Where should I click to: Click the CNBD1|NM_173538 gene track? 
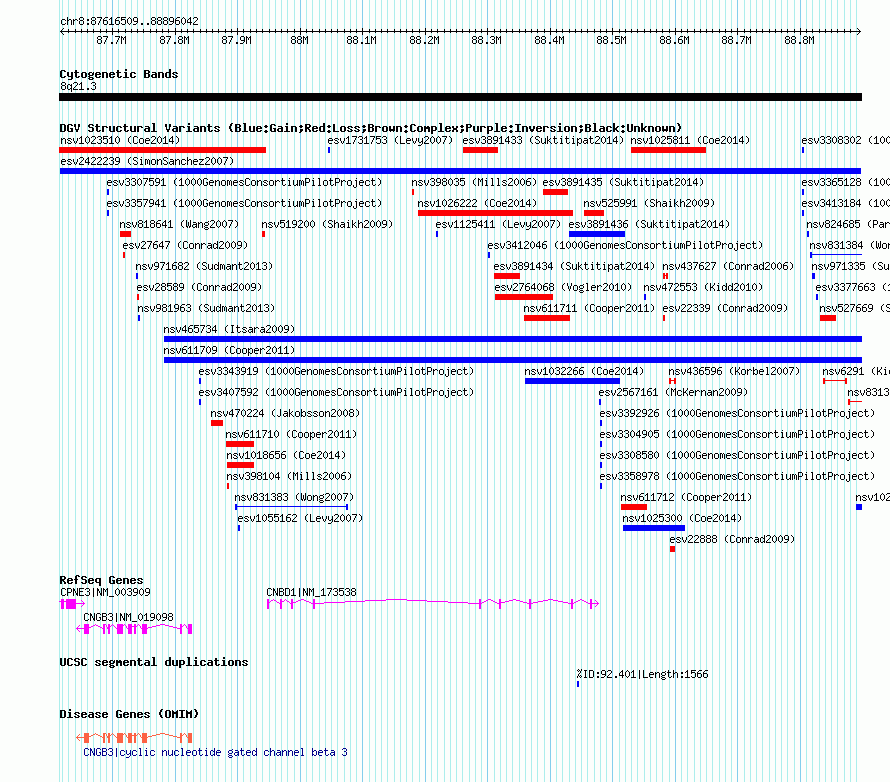433,603
